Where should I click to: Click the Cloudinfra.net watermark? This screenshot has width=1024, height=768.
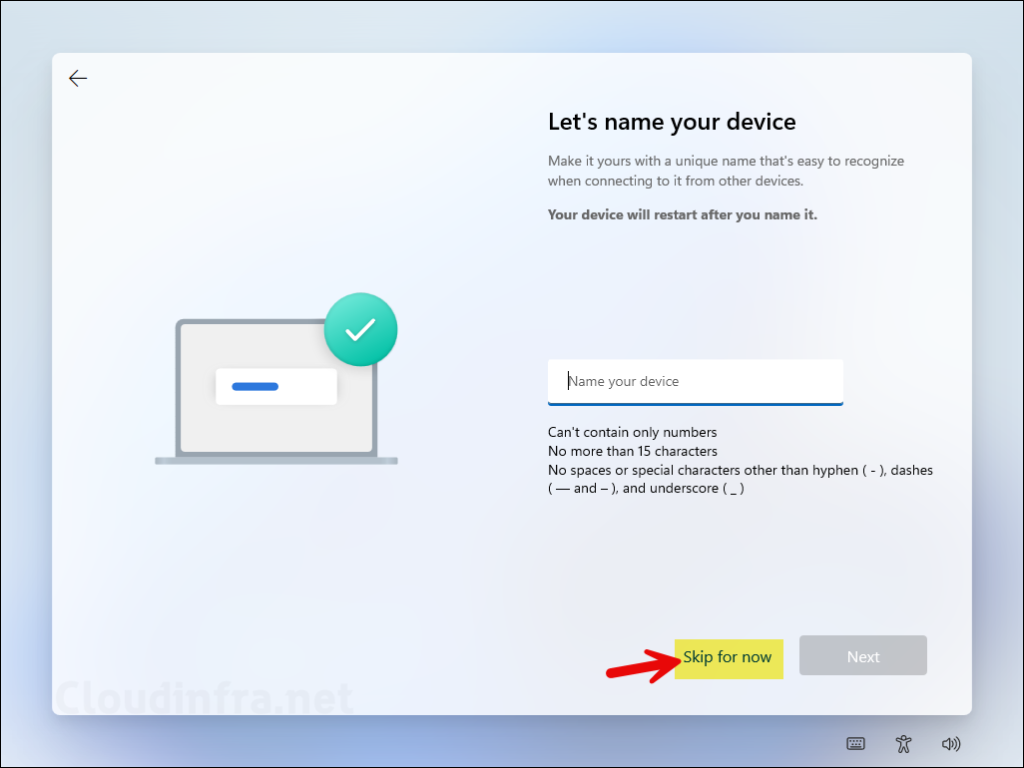tap(203, 697)
